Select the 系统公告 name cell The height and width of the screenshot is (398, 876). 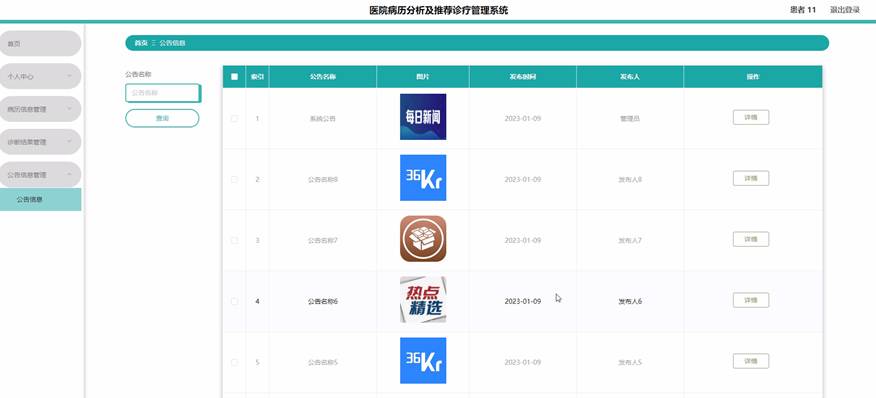323,119
